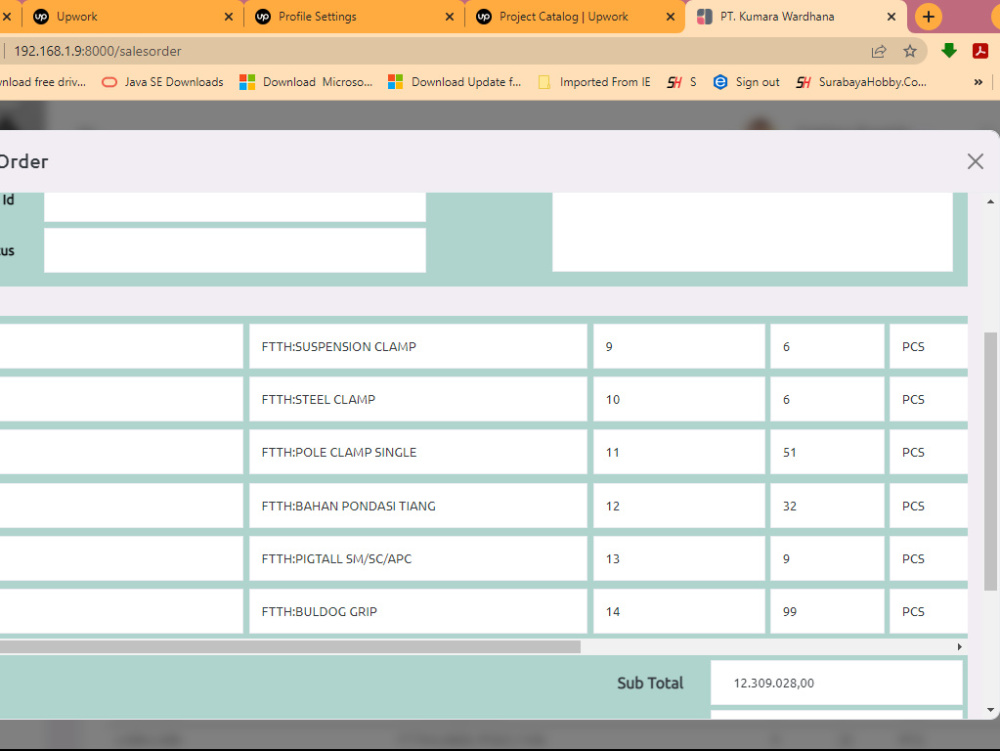Open Download Update f... bookmark
This screenshot has width=1000, height=751.
click(x=455, y=82)
